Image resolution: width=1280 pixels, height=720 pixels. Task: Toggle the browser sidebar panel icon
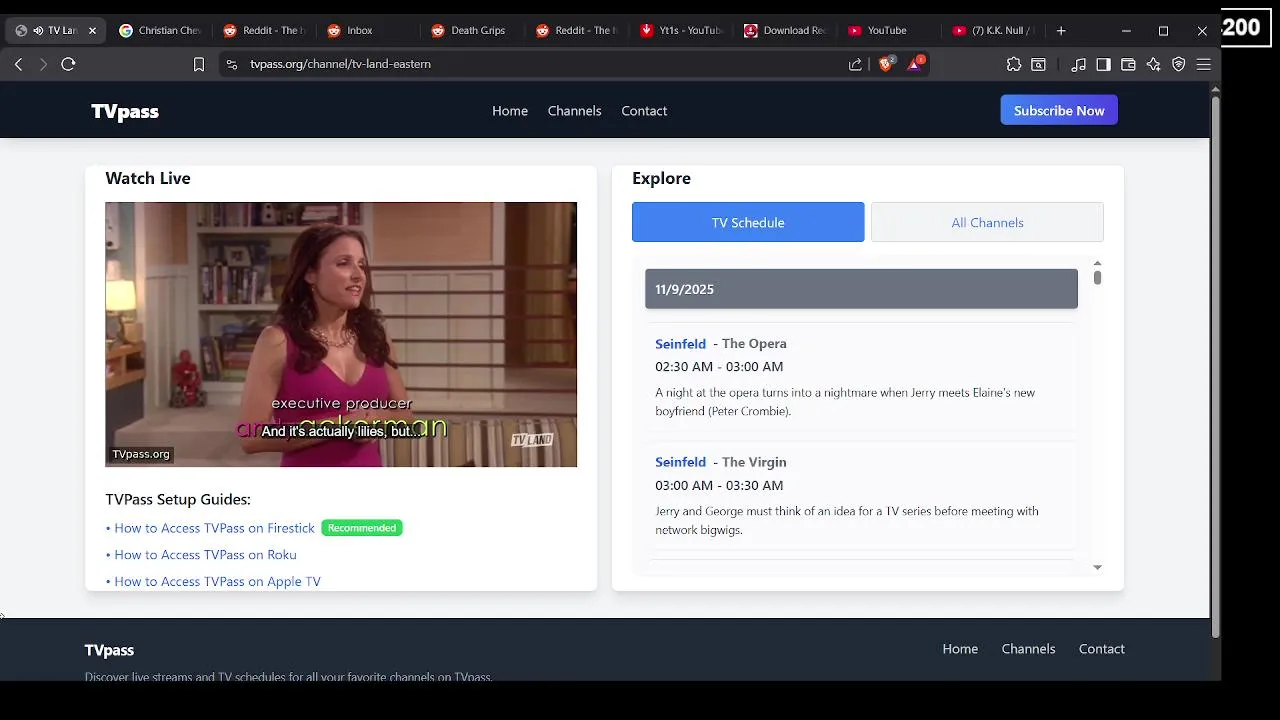pos(1103,64)
